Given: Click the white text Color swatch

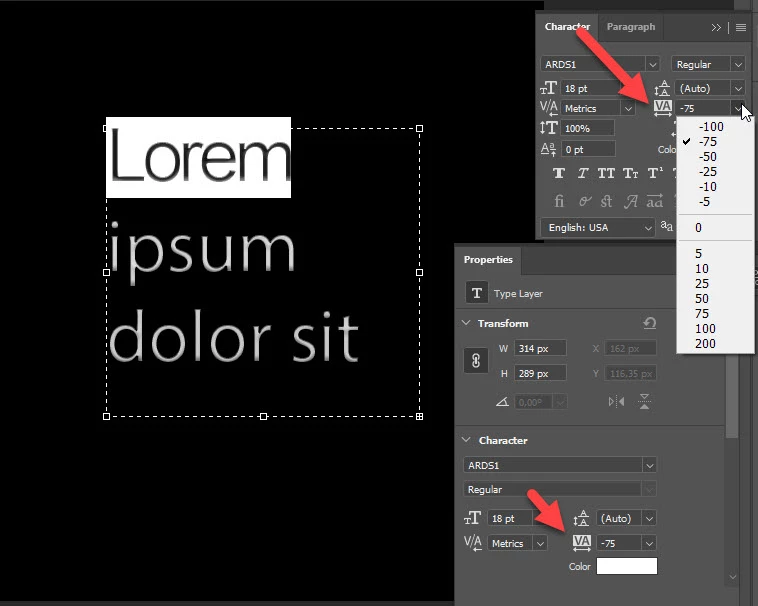Looking at the screenshot, I should point(627,566).
